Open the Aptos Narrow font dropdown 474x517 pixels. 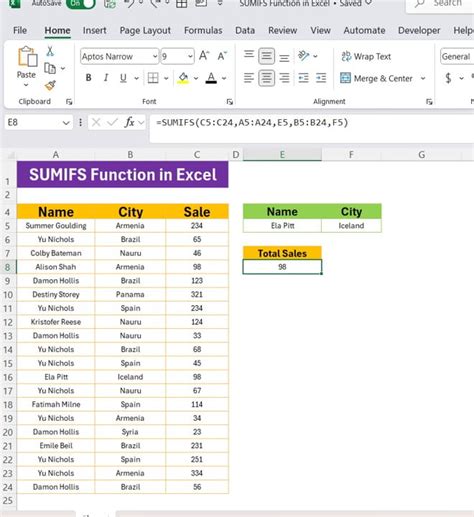pos(155,56)
